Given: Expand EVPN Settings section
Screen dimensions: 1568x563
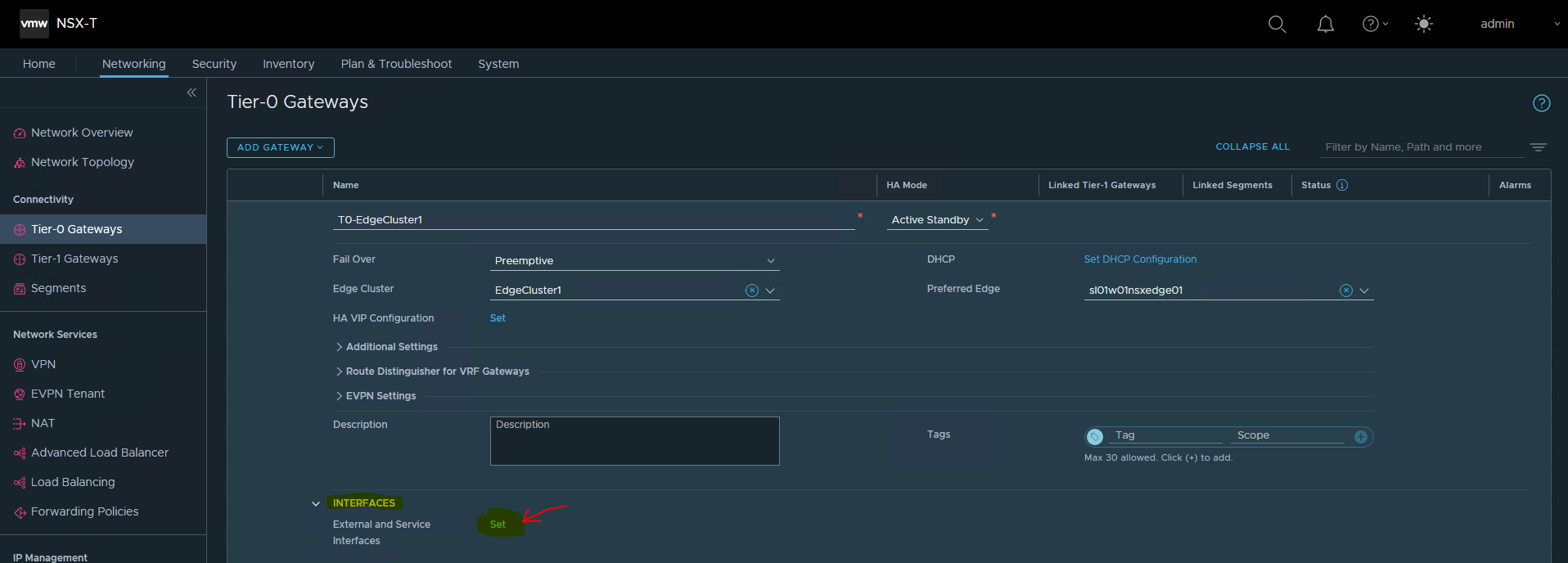Looking at the screenshot, I should pyautogui.click(x=376, y=396).
